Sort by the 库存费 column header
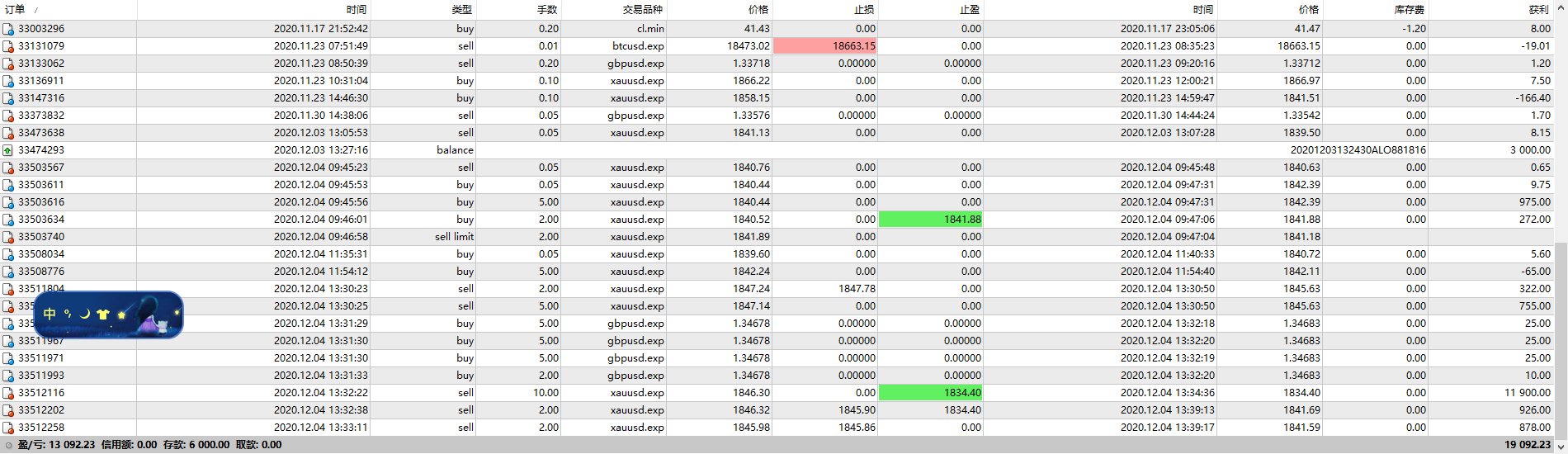1568x454 pixels. click(1376, 10)
